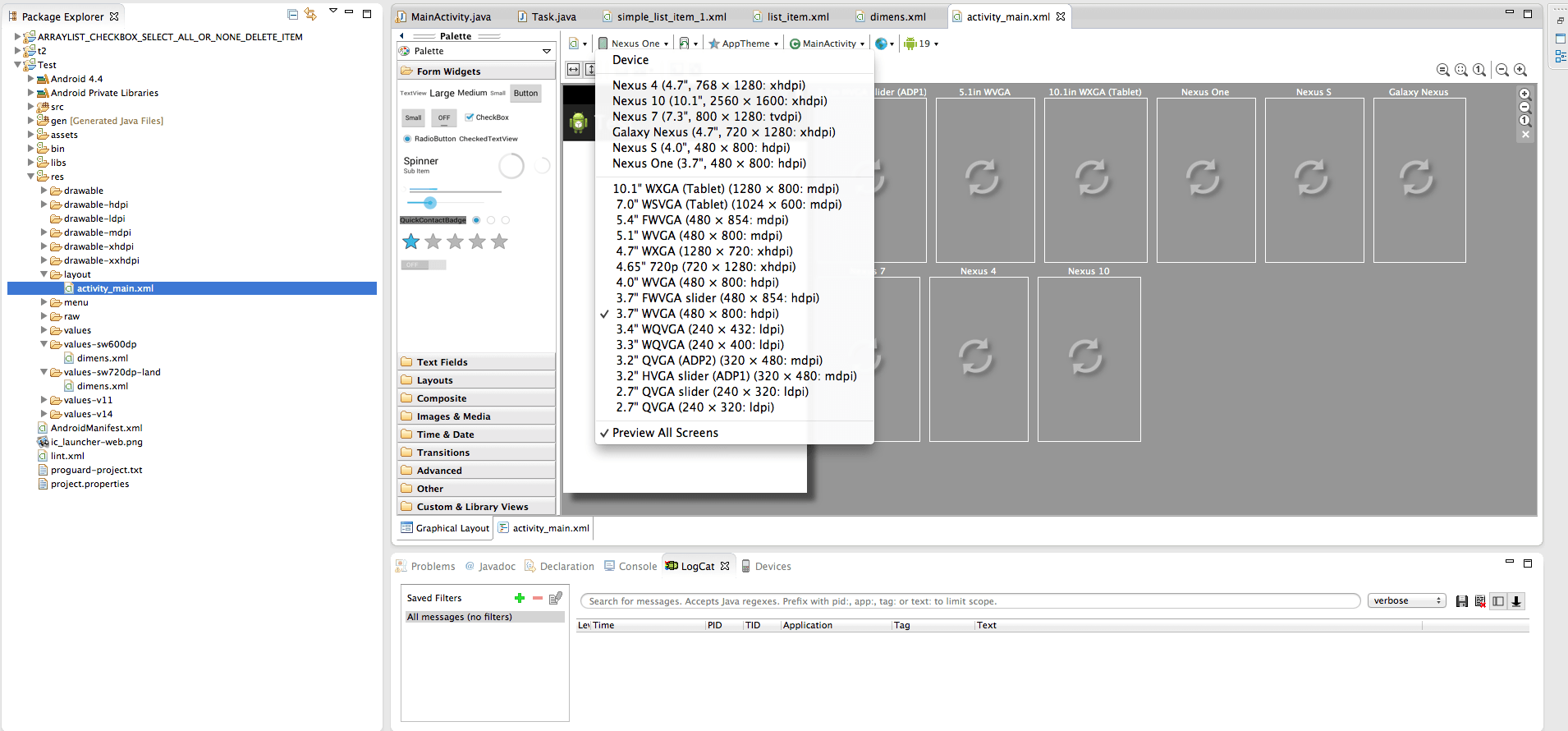Select the Nexus 10 preview thumbnail
This screenshot has height=731, width=1568.
(x=1089, y=359)
